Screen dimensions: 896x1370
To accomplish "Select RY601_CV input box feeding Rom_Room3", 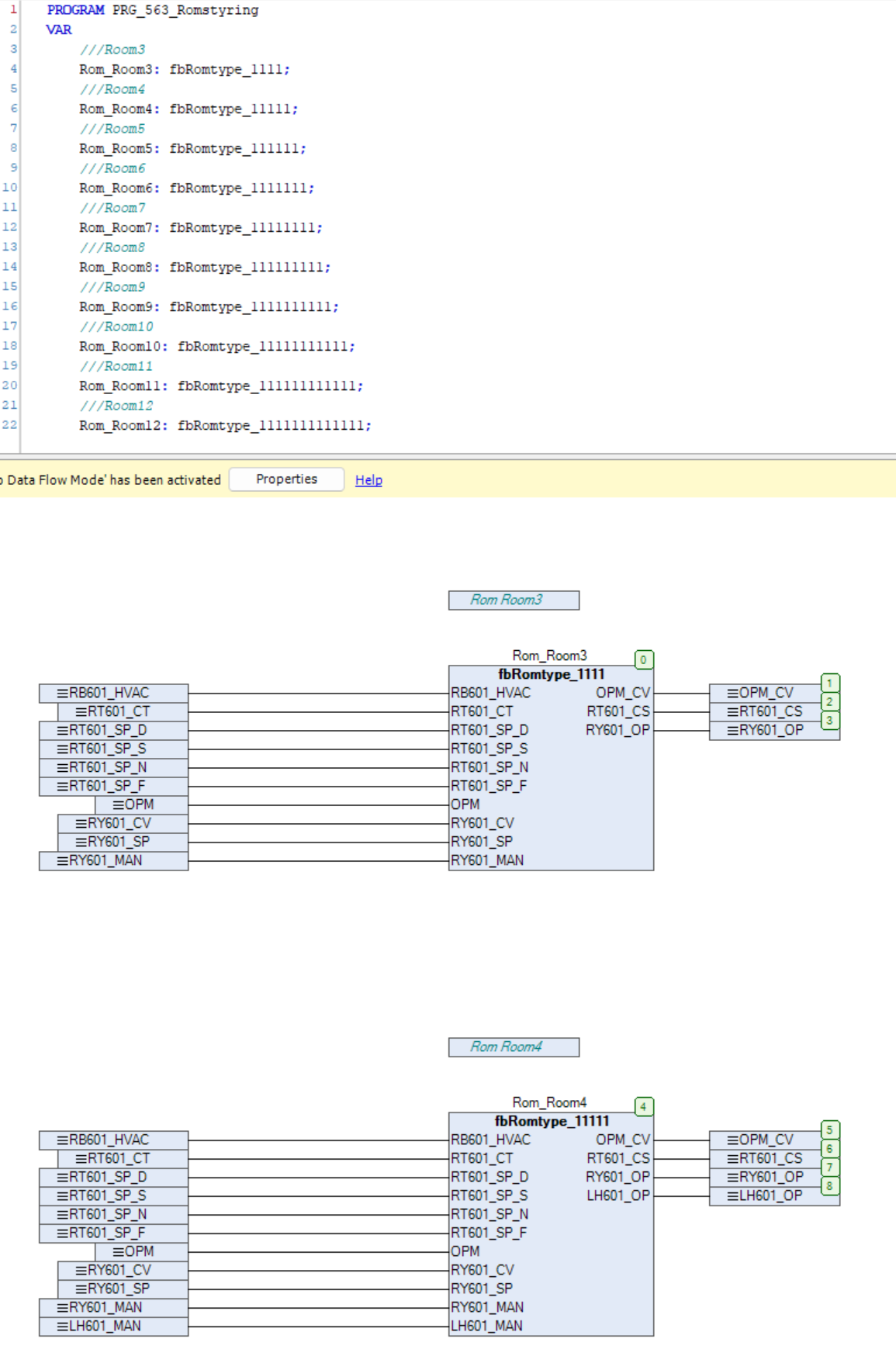I will coord(123,823).
